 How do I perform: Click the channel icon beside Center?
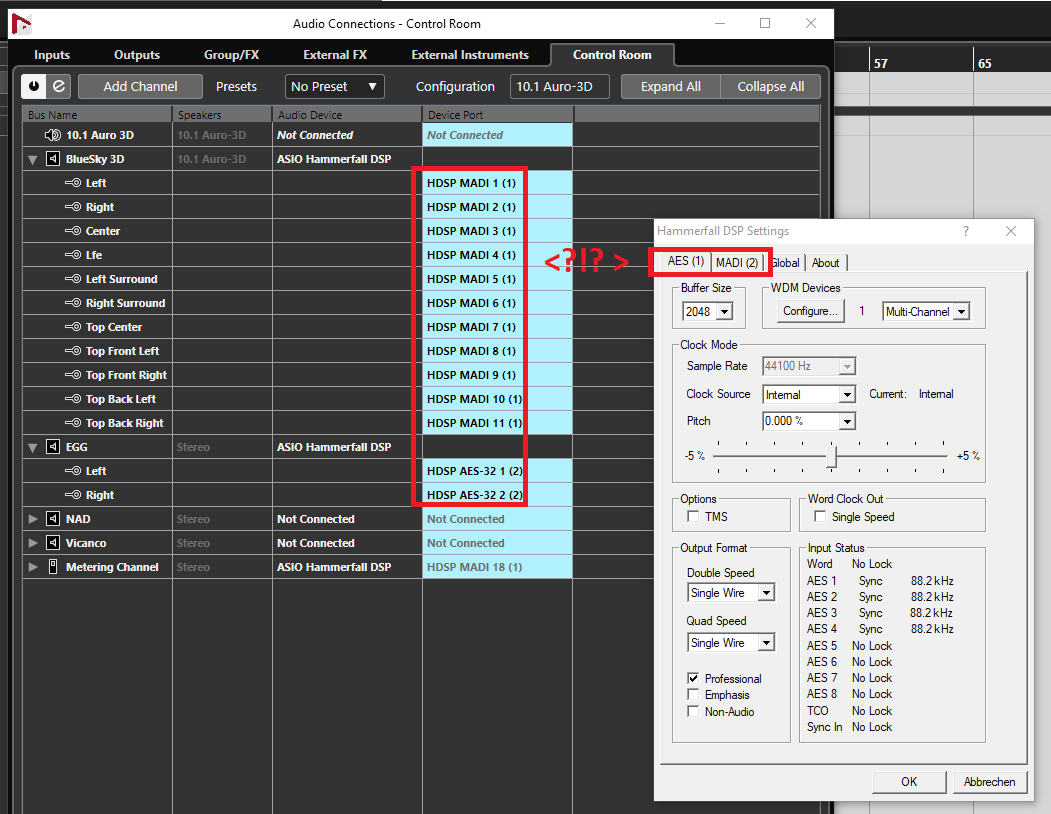tap(73, 231)
